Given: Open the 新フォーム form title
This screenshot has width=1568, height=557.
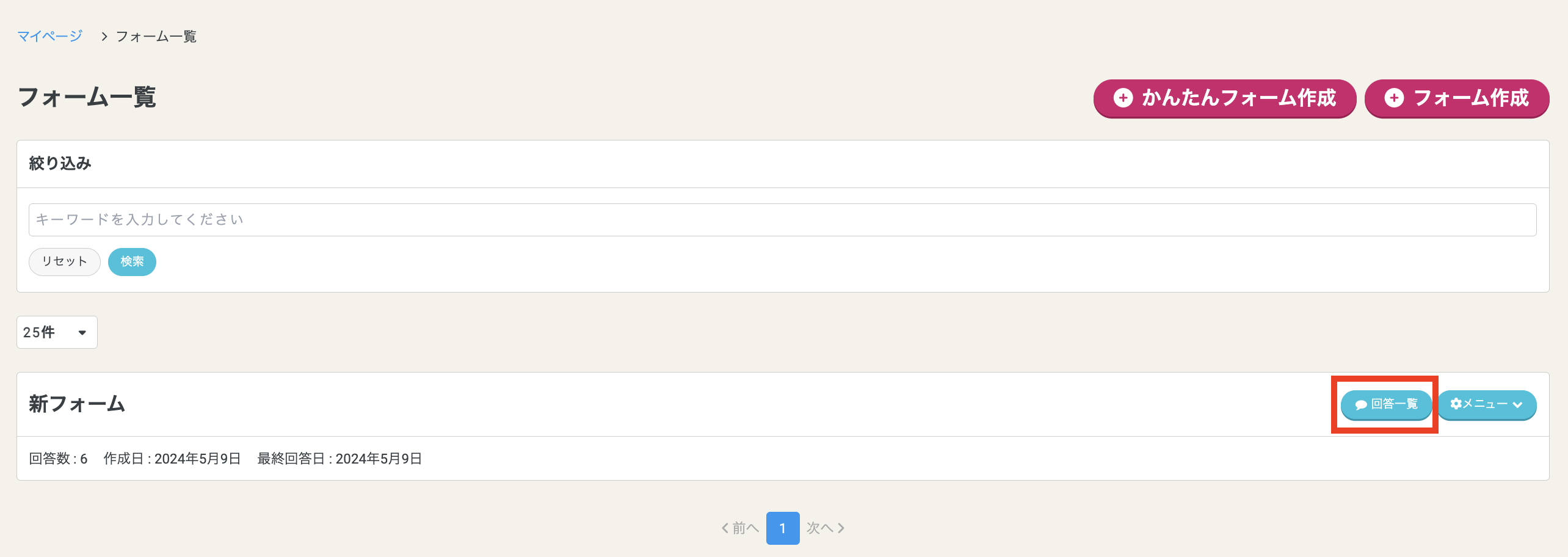Looking at the screenshot, I should (77, 404).
